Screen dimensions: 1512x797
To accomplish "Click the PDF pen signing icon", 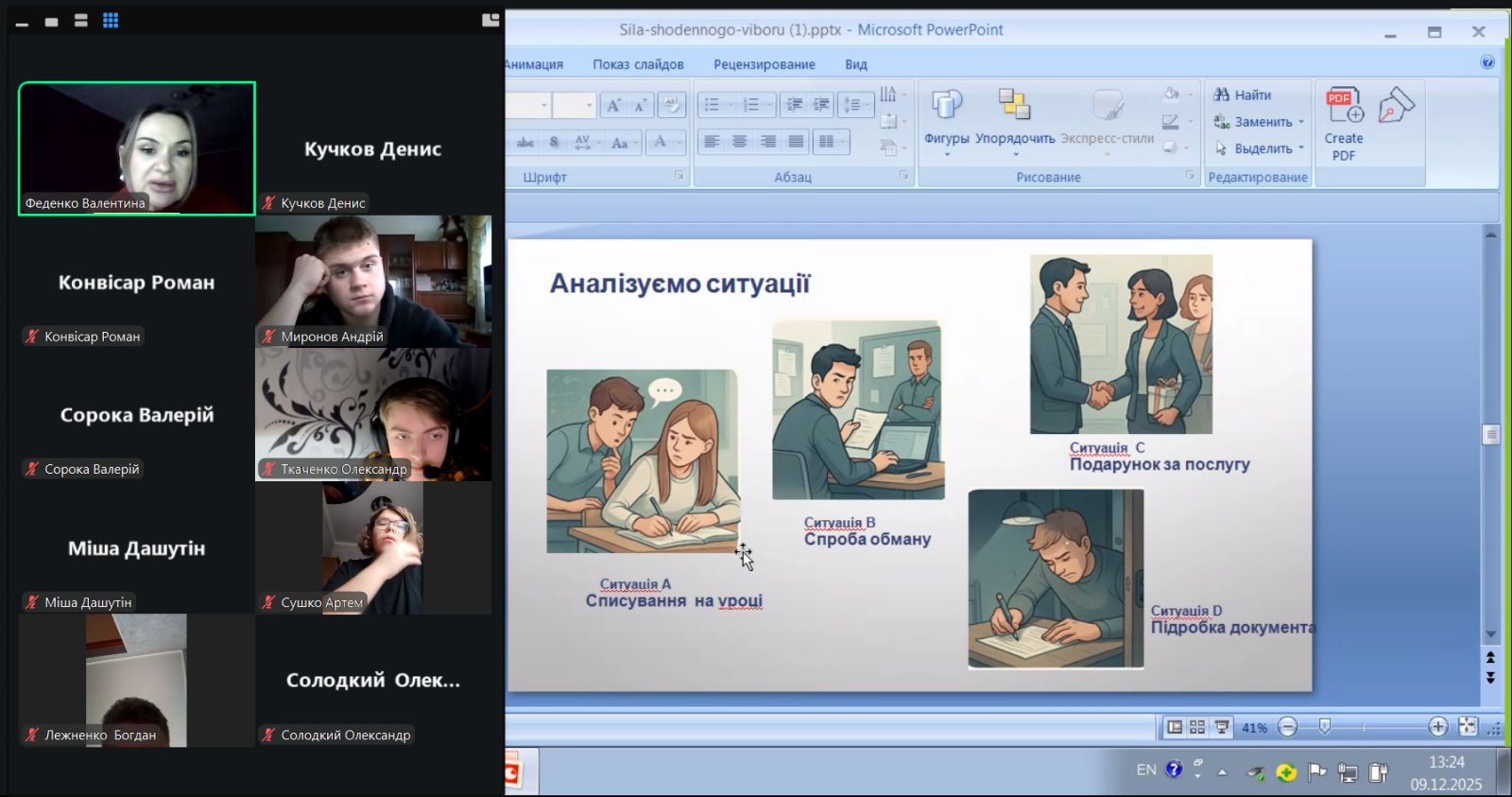I will [x=1395, y=106].
